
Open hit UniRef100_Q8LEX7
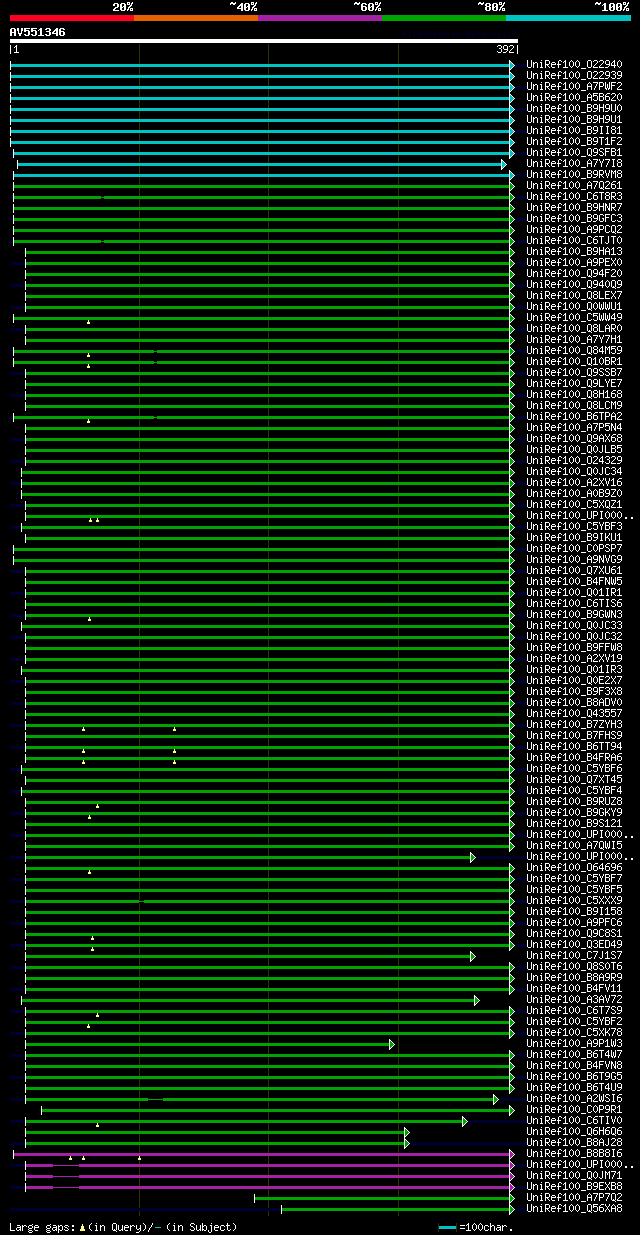pyautogui.click(x=574, y=296)
